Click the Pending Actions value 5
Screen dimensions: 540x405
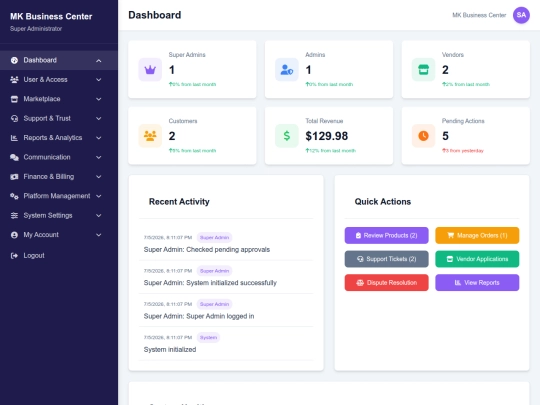point(445,136)
